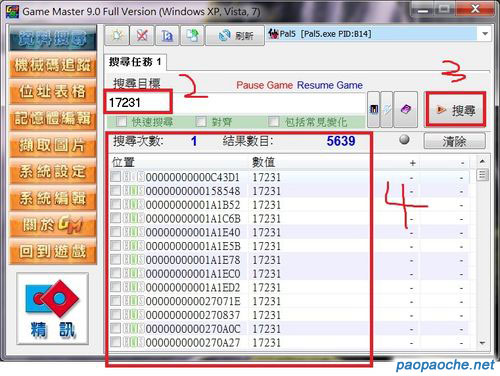The height and width of the screenshot is (376, 500).
Task: Click the type icon for row 0000000000158548
Action: [133, 191]
